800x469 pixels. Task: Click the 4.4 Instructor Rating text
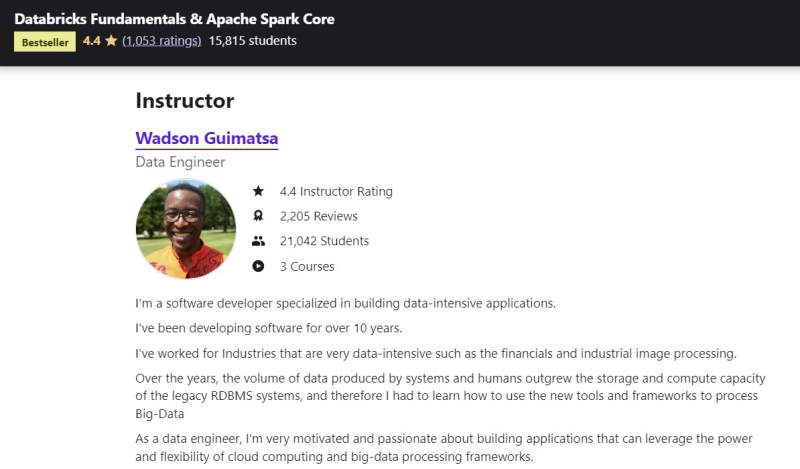pyautogui.click(x=336, y=191)
